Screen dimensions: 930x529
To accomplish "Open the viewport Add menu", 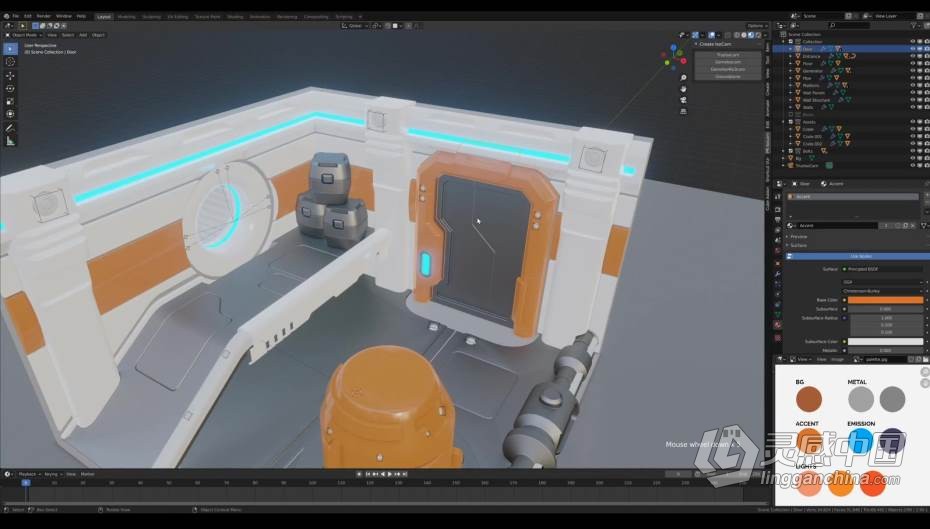I will coord(83,35).
